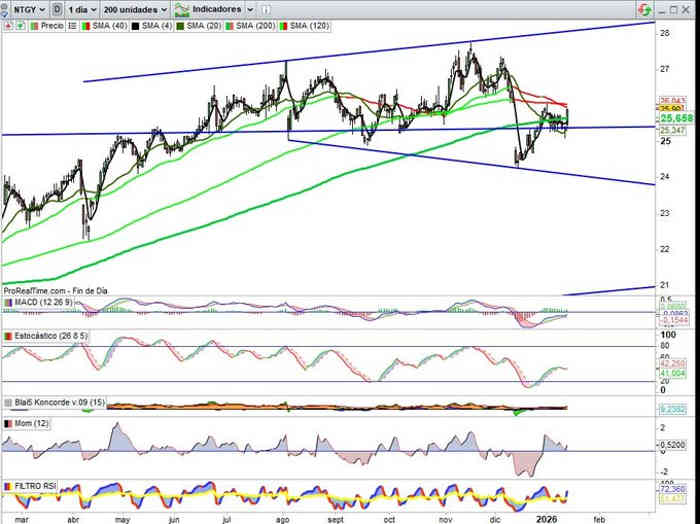Open the 1 día timeframe dropdown

[x=84, y=11]
